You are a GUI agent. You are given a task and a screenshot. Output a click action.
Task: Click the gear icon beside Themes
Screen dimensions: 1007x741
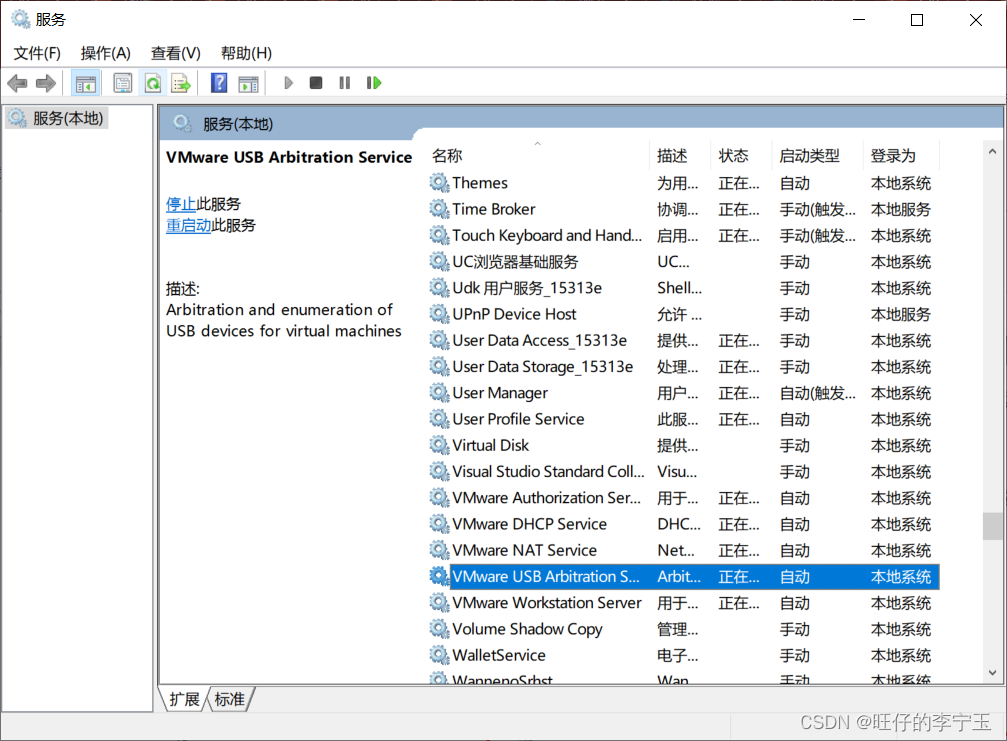click(x=439, y=183)
